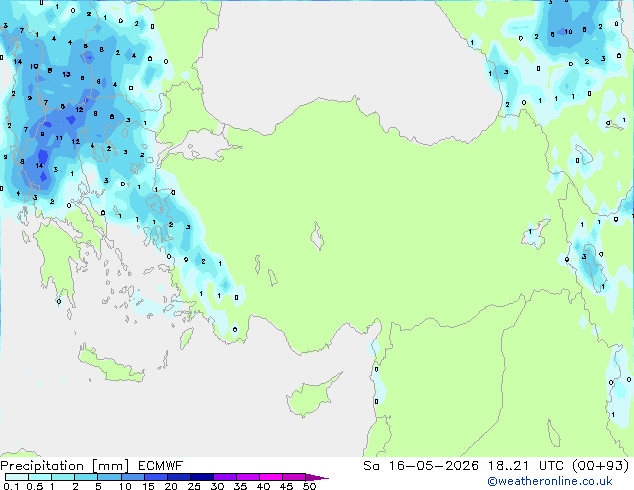Select the 30–35 mm purple legend swatch
Image resolution: width=634 pixels, height=490 pixels.
coord(224,477)
